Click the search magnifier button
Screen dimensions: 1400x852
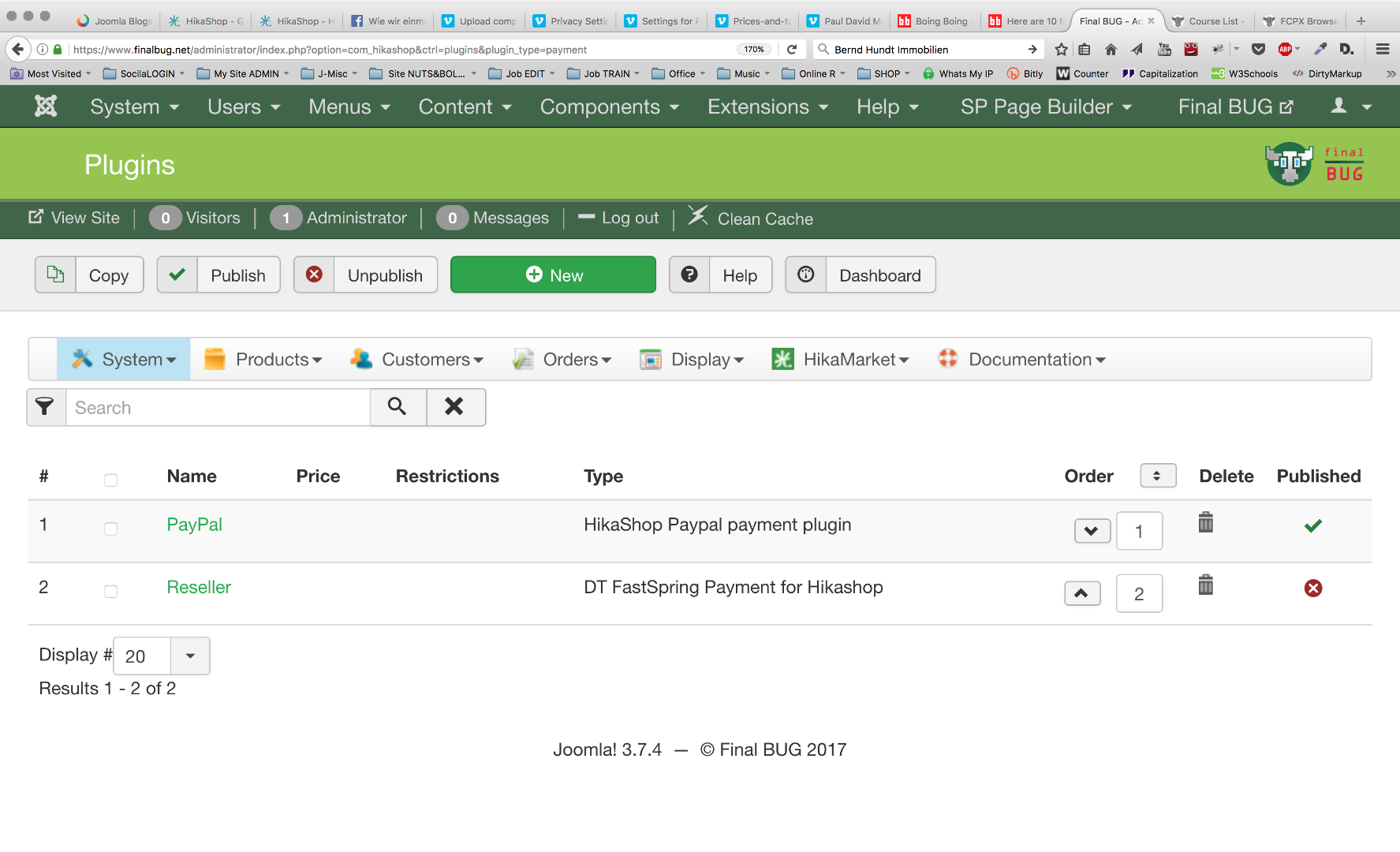coord(398,407)
